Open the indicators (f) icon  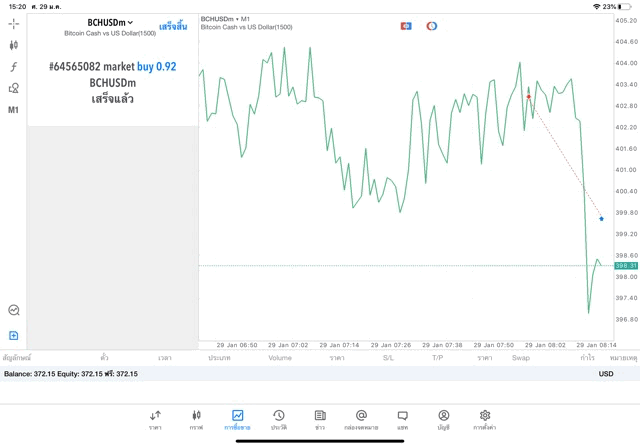coord(13,67)
